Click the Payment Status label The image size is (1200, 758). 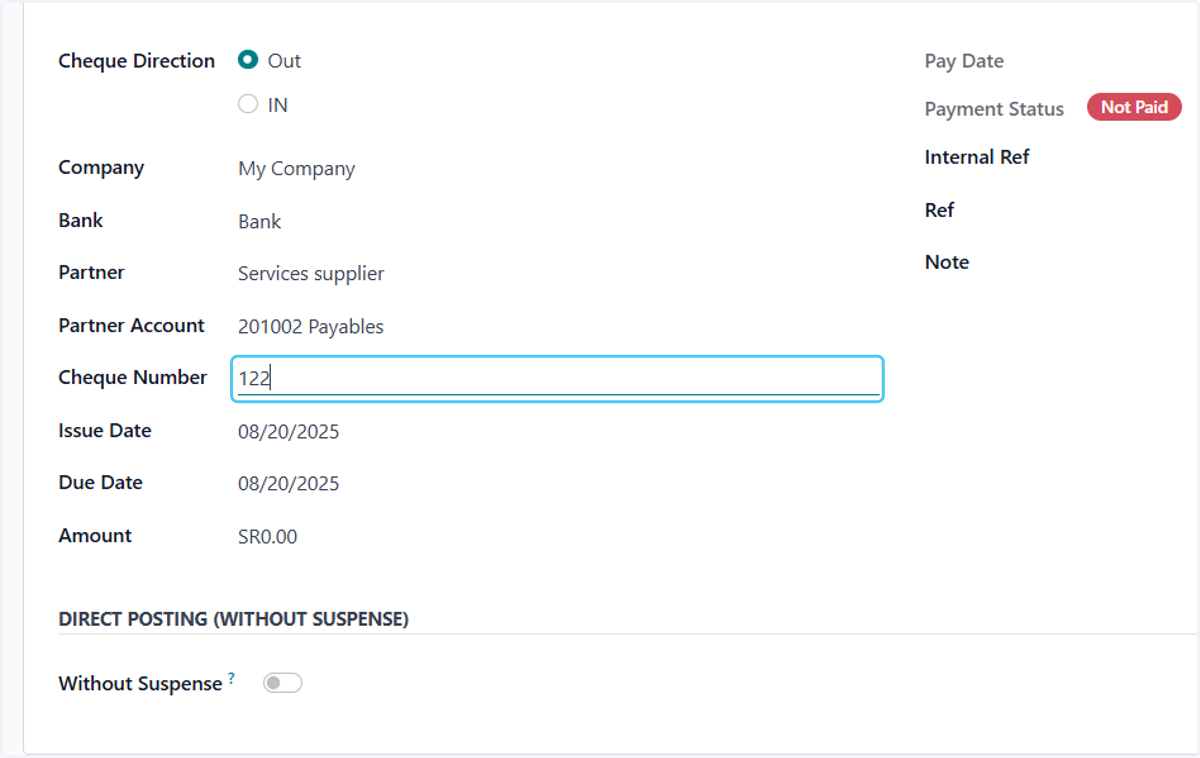pos(994,109)
